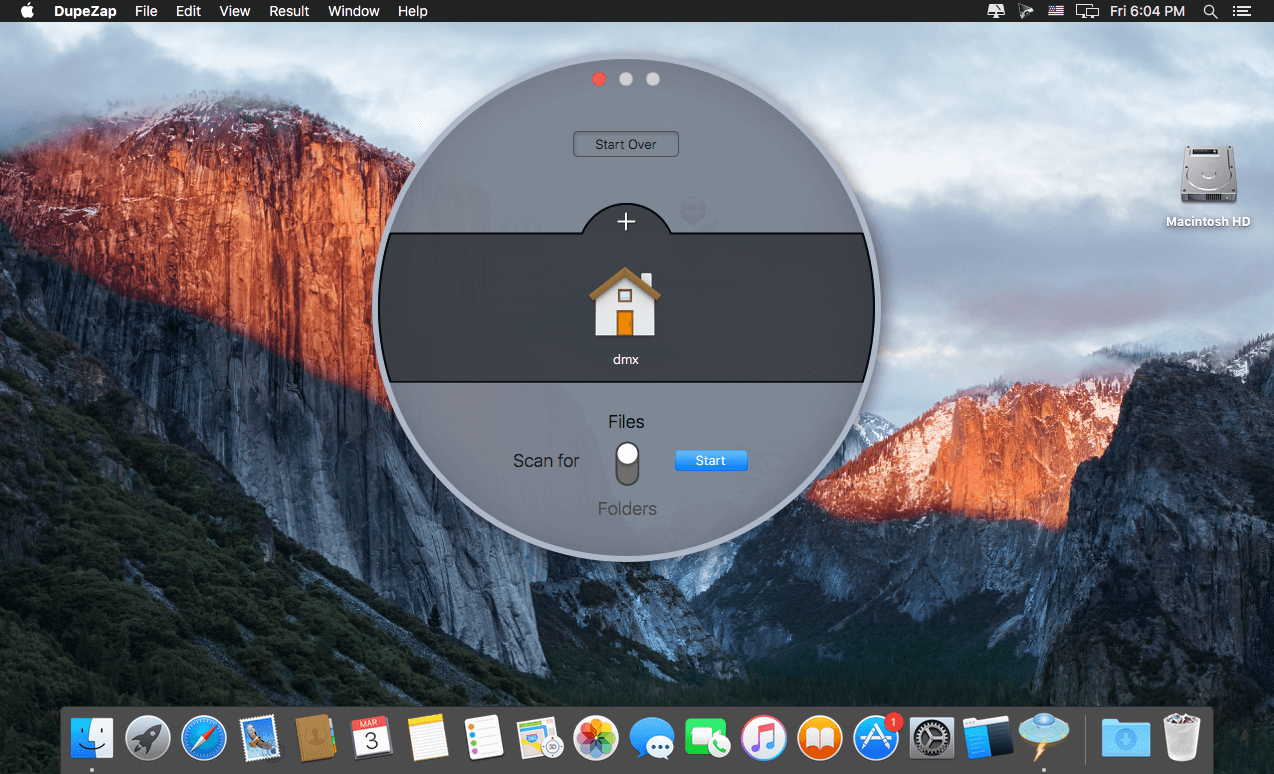Open the Window menu

coord(354,11)
